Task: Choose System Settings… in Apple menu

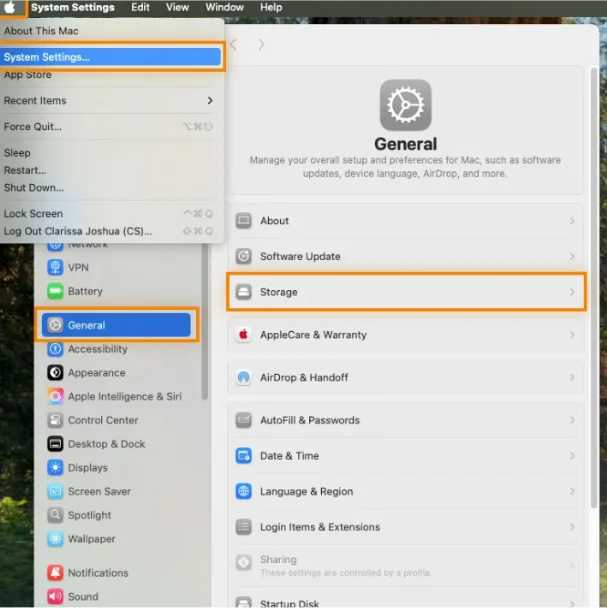Action: 112,57
